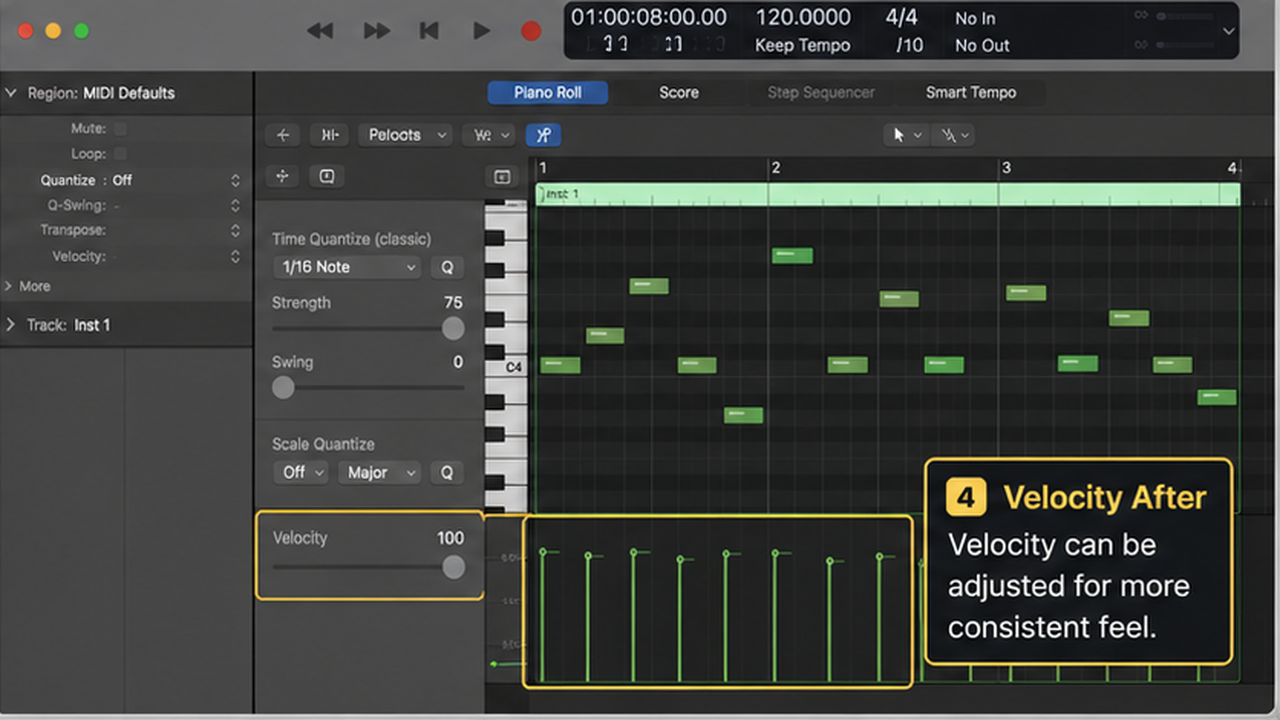Open the pointer tool menu
This screenshot has height=720, width=1280.
click(908, 135)
